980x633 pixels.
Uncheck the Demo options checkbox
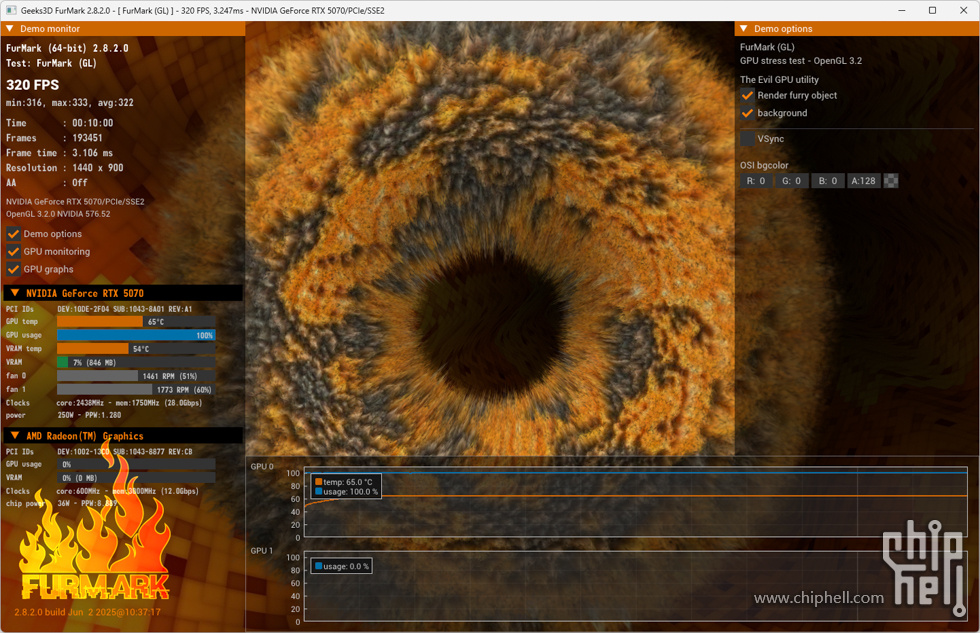(14, 234)
